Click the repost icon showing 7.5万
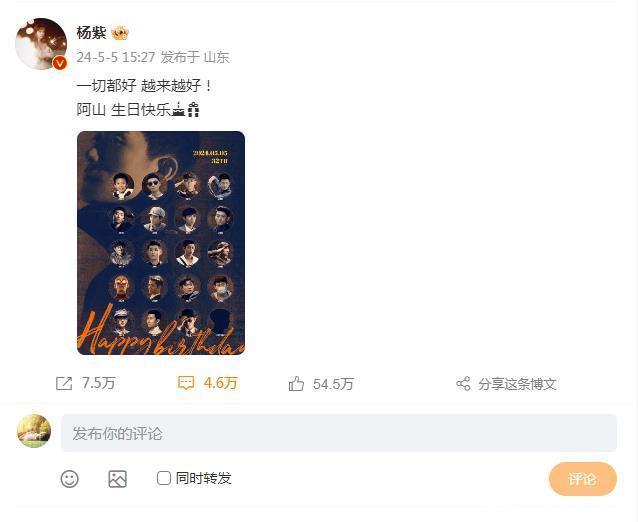This screenshot has height=522, width=638. click(64, 384)
